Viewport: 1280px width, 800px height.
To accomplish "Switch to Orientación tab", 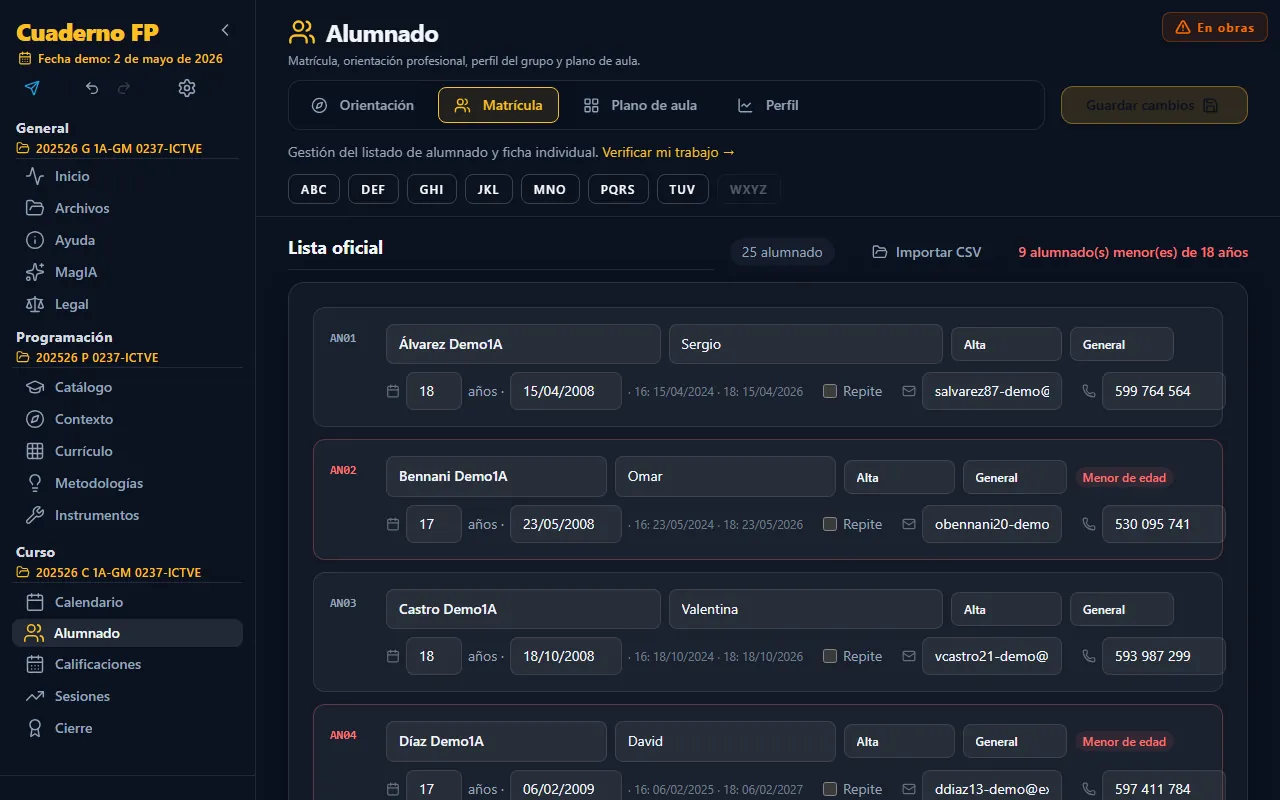I will pos(362,105).
